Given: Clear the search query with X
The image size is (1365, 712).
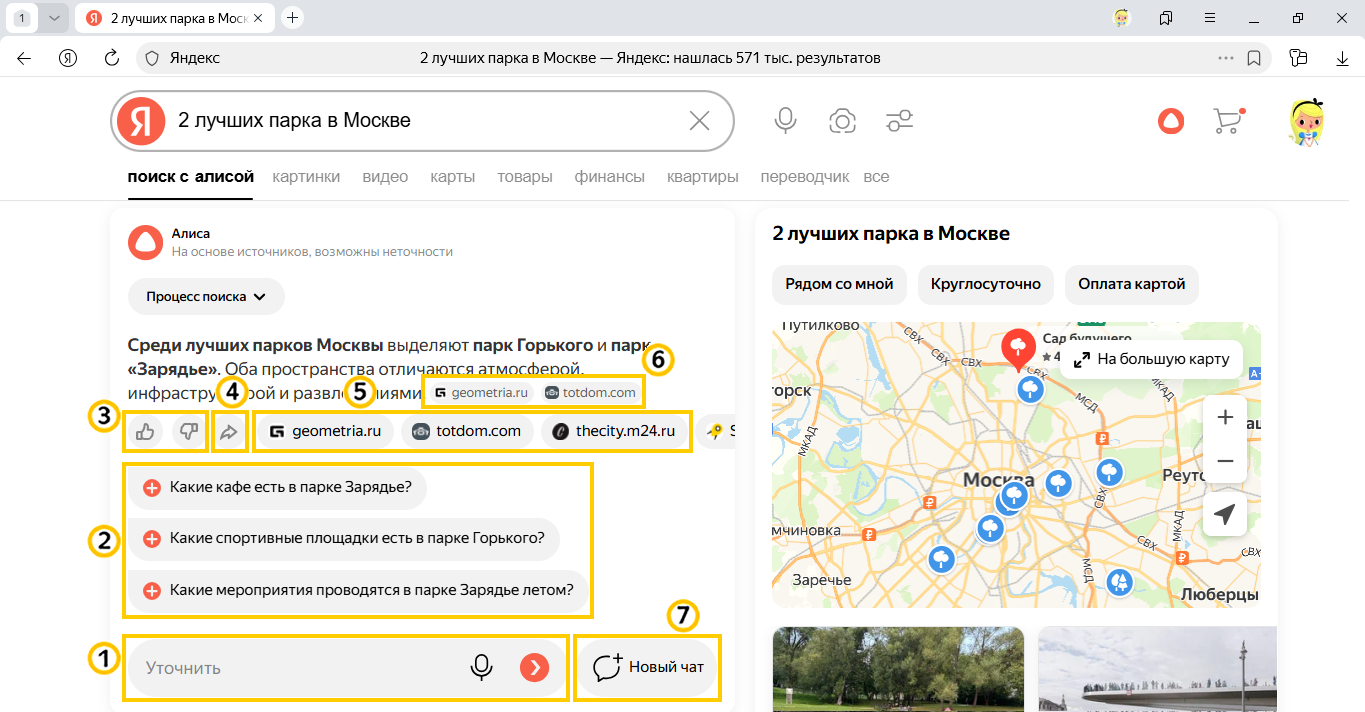Looking at the screenshot, I should click(699, 121).
